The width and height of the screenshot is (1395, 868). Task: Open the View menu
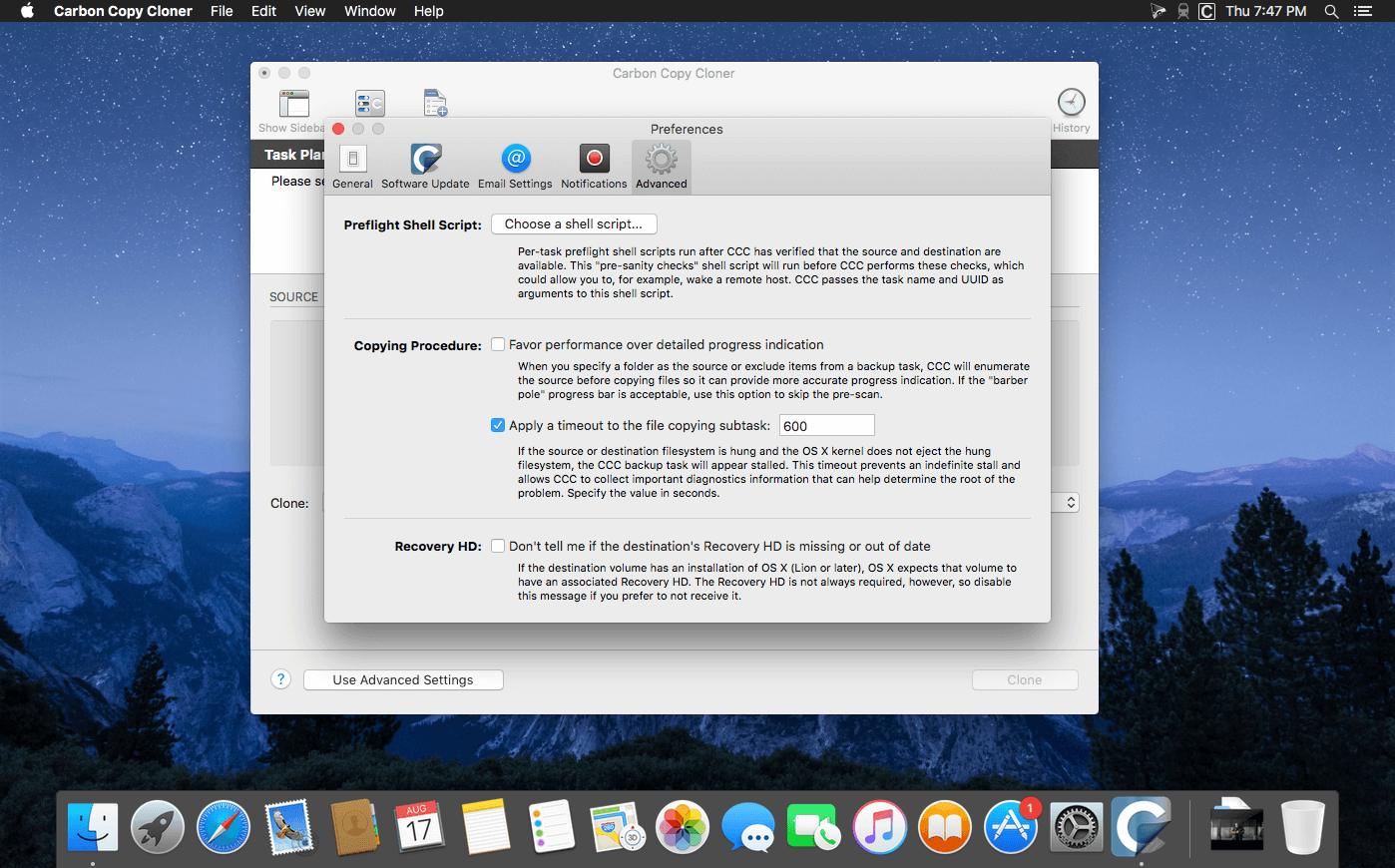point(310,11)
